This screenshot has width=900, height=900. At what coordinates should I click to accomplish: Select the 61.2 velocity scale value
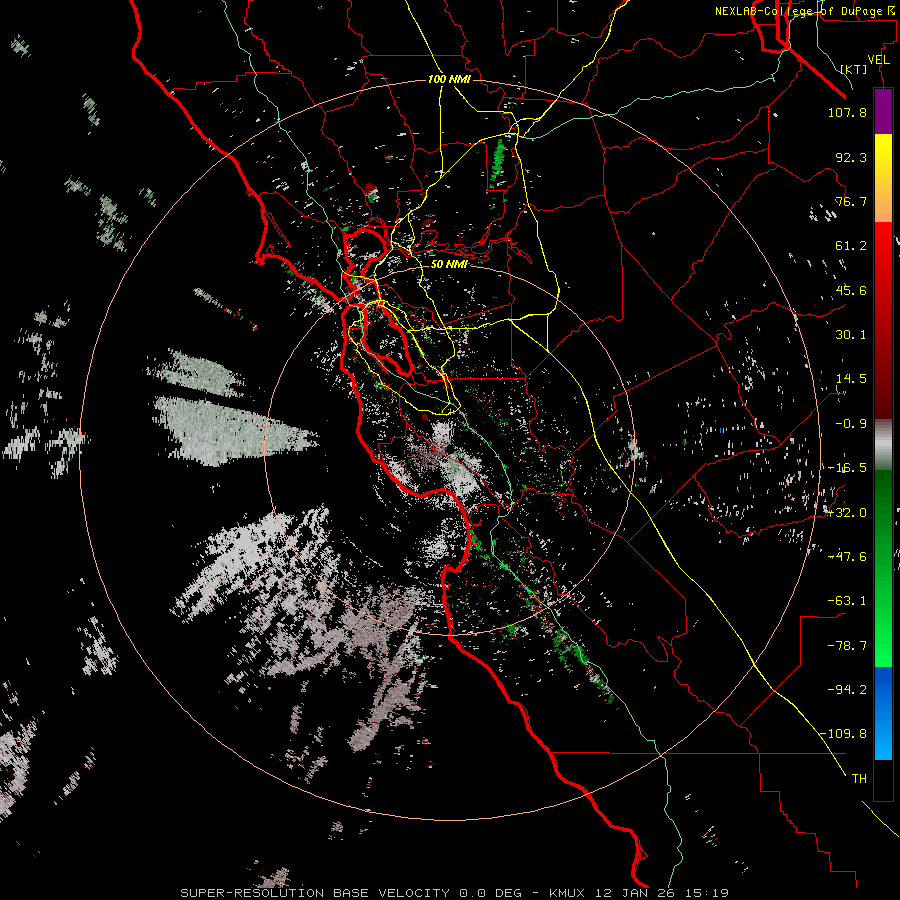coord(851,246)
